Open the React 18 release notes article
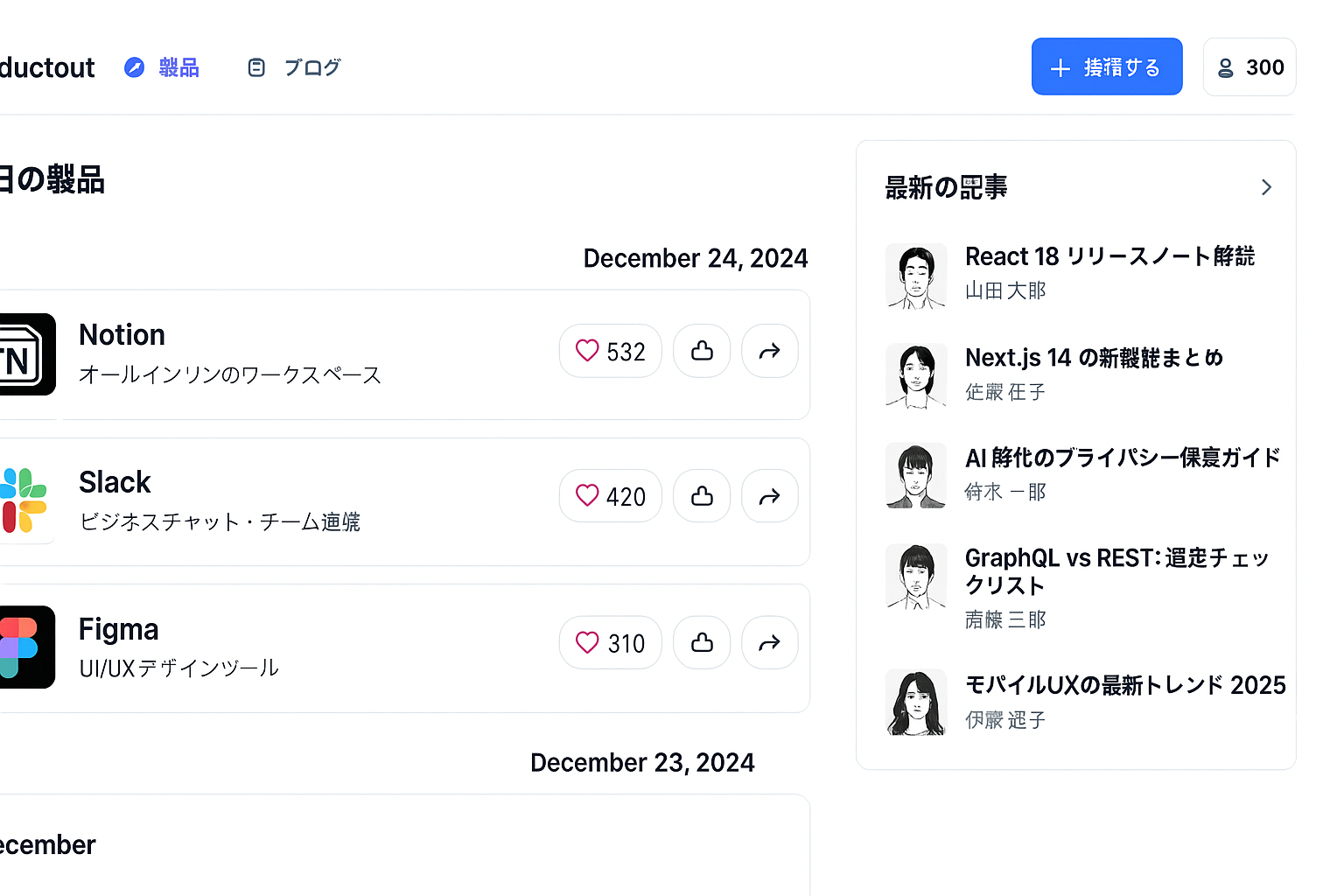 point(1109,256)
